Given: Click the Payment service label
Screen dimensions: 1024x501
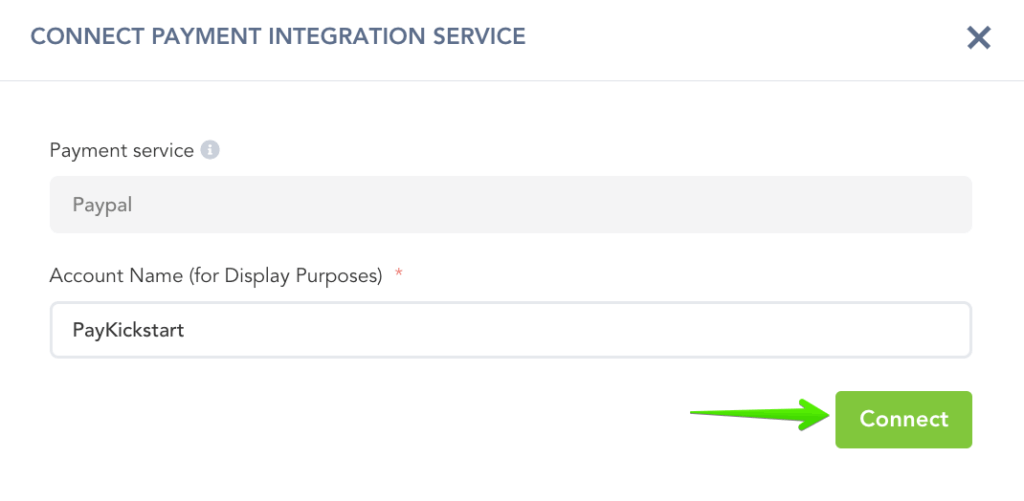Looking at the screenshot, I should [x=121, y=151].
